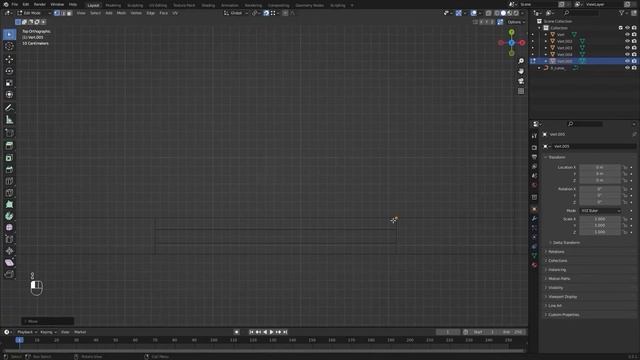Screen dimensions: 640x360
Task: Hide the S_curve object in outliner
Action: (627, 68)
